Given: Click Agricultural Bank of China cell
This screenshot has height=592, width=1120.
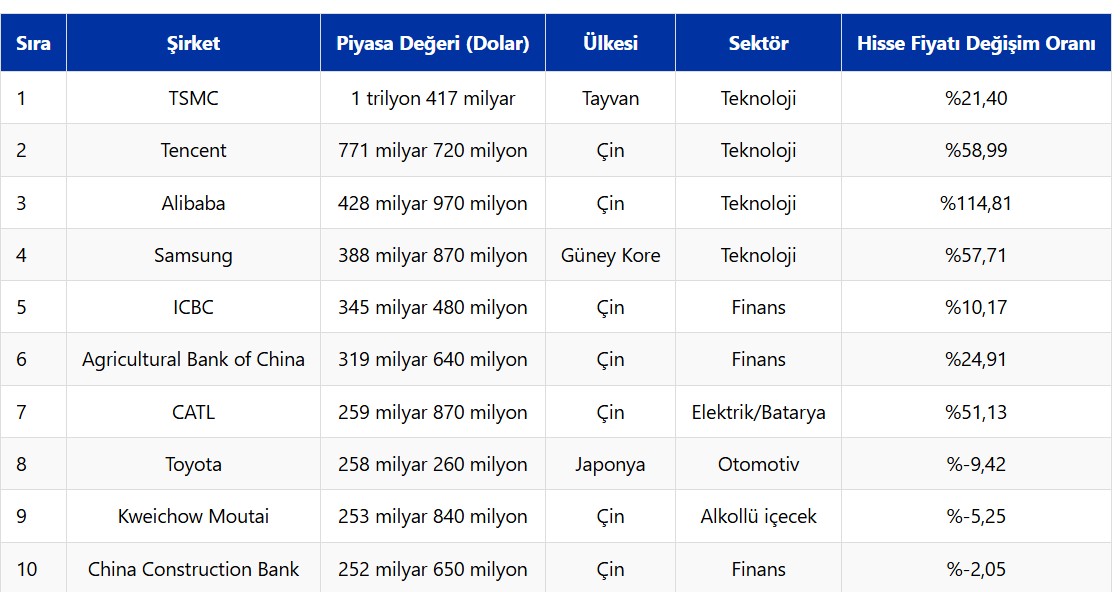Looking at the screenshot, I should [193, 359].
